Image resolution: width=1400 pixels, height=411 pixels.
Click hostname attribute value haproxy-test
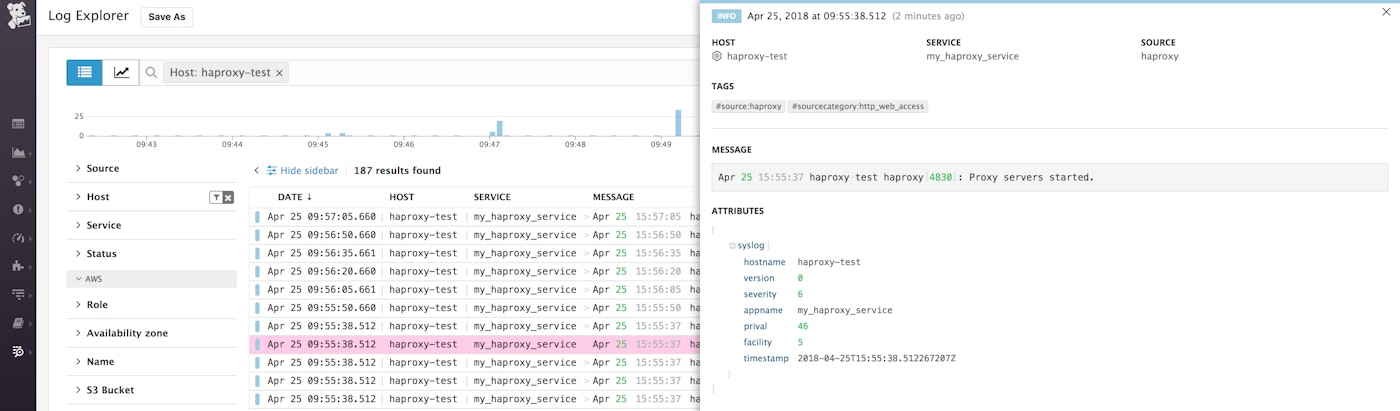pos(829,262)
